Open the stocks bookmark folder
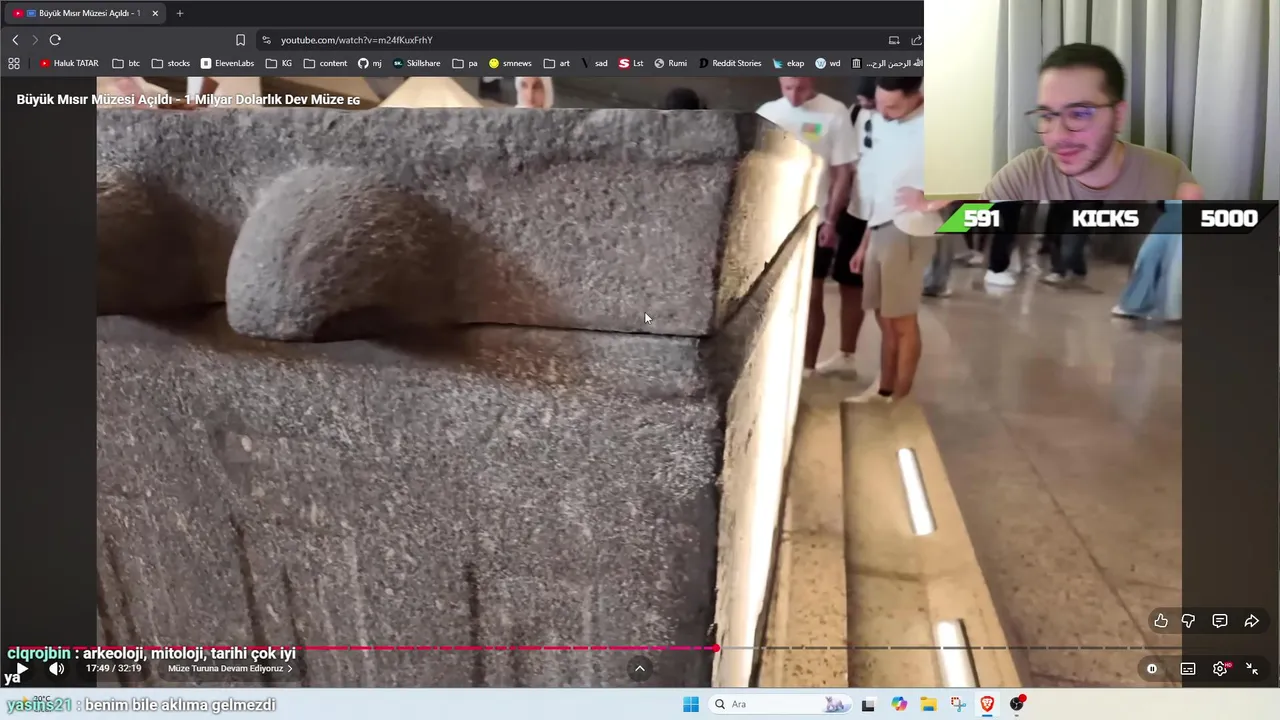Viewport: 1280px width, 720px height. click(x=171, y=63)
